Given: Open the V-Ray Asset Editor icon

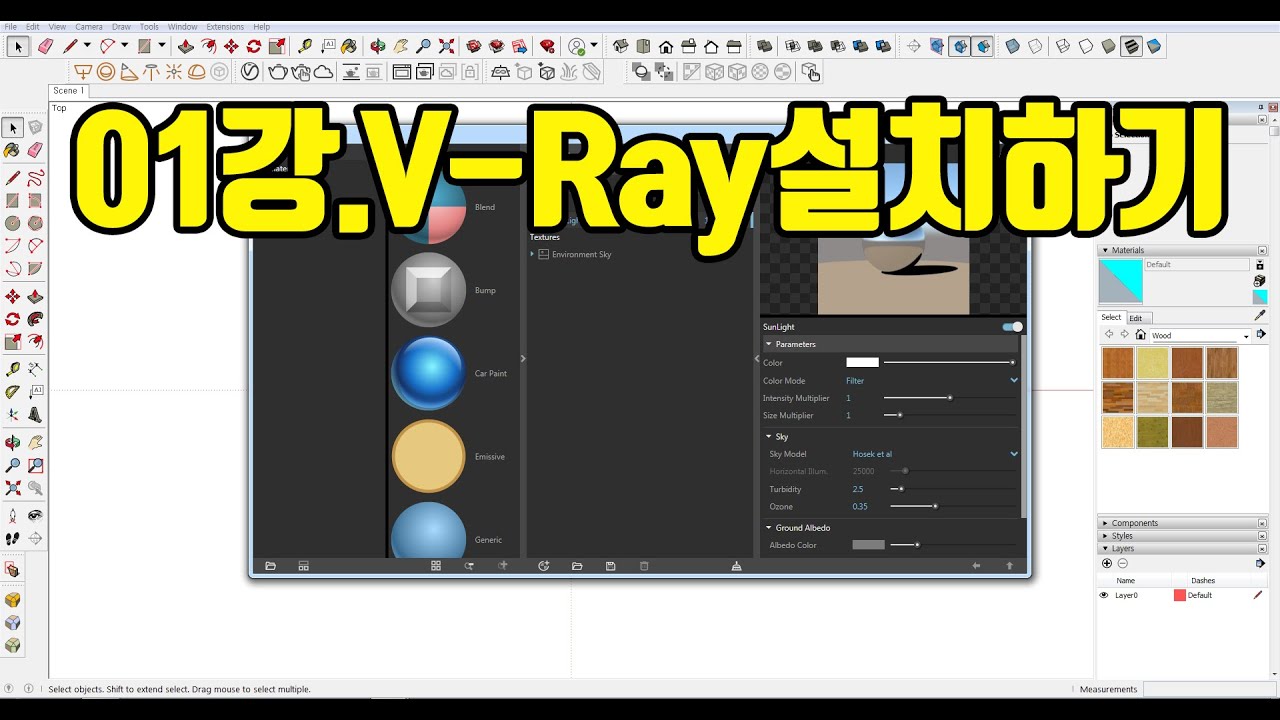Looking at the screenshot, I should (250, 72).
